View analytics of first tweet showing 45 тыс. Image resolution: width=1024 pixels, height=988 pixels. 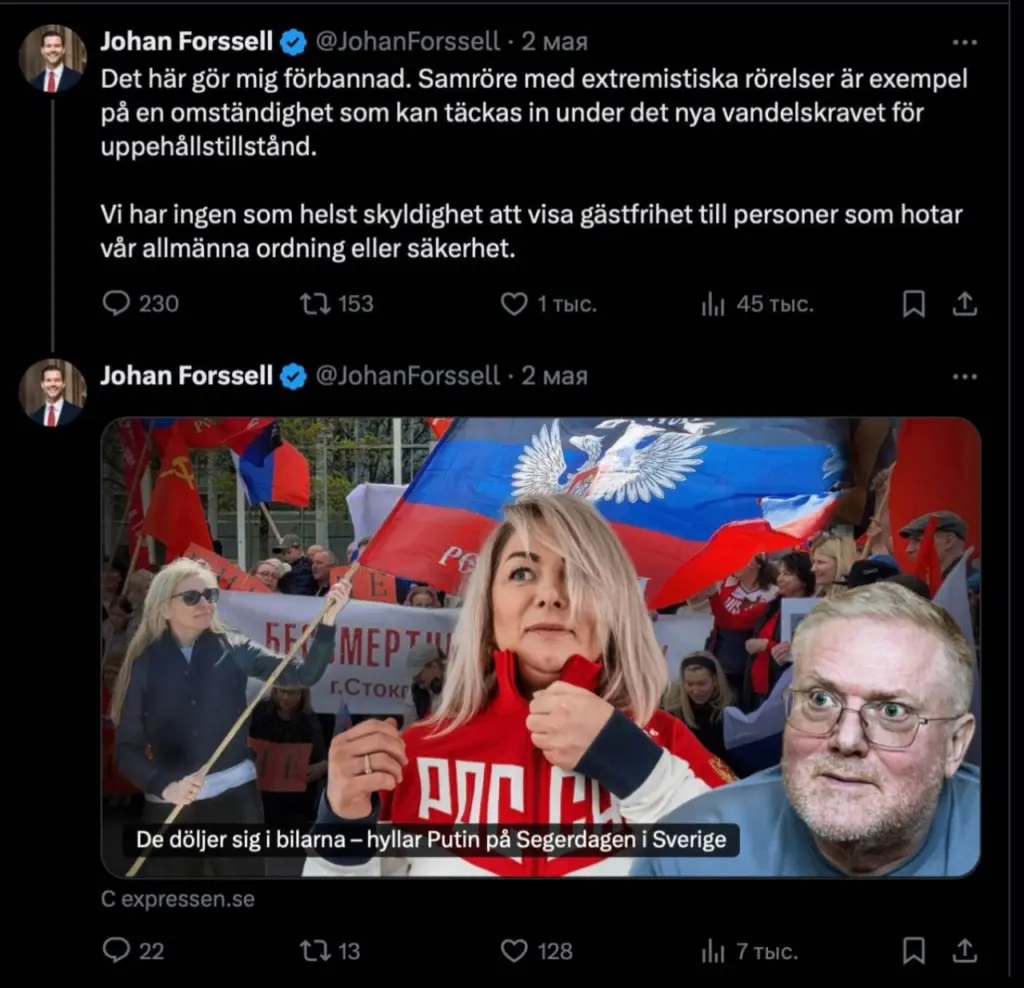(x=758, y=304)
